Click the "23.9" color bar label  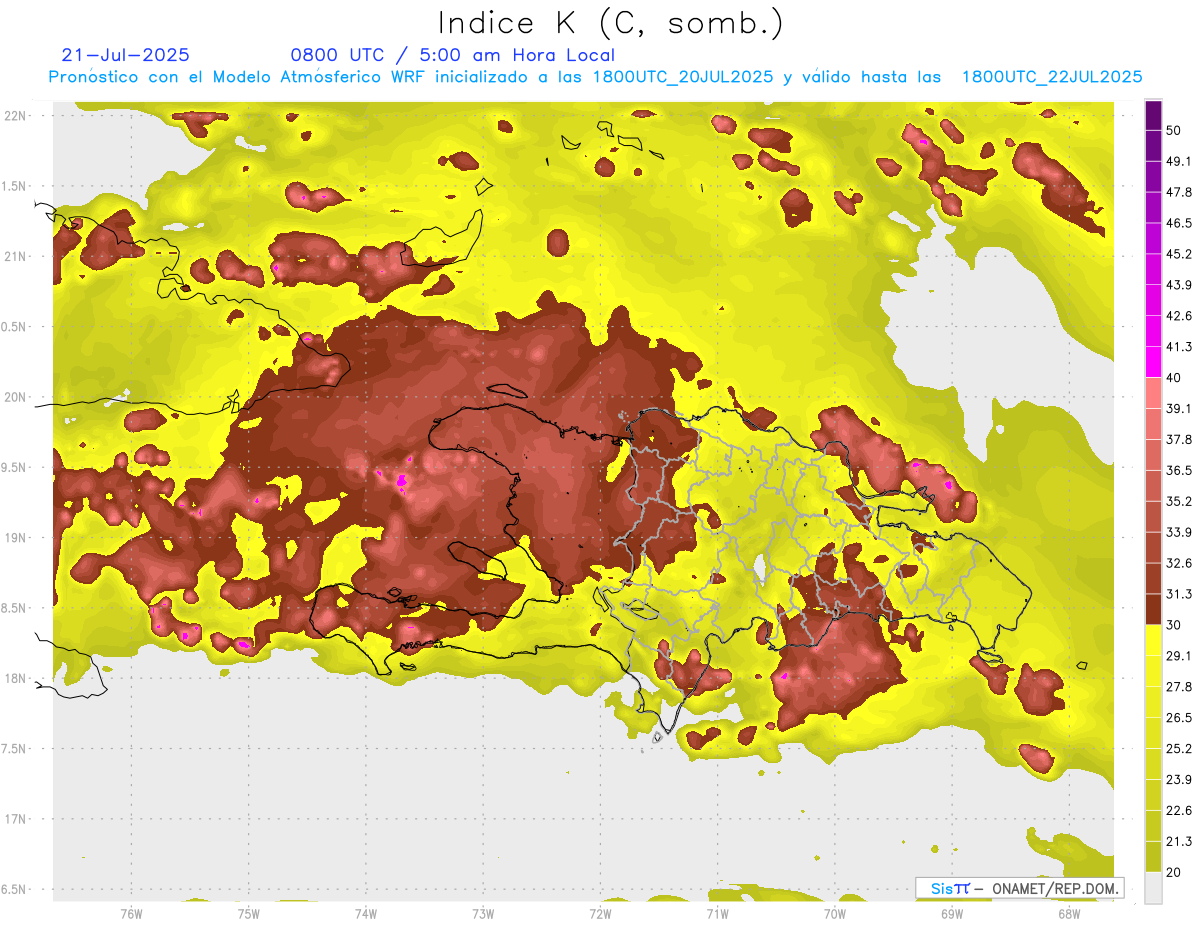(1179, 780)
